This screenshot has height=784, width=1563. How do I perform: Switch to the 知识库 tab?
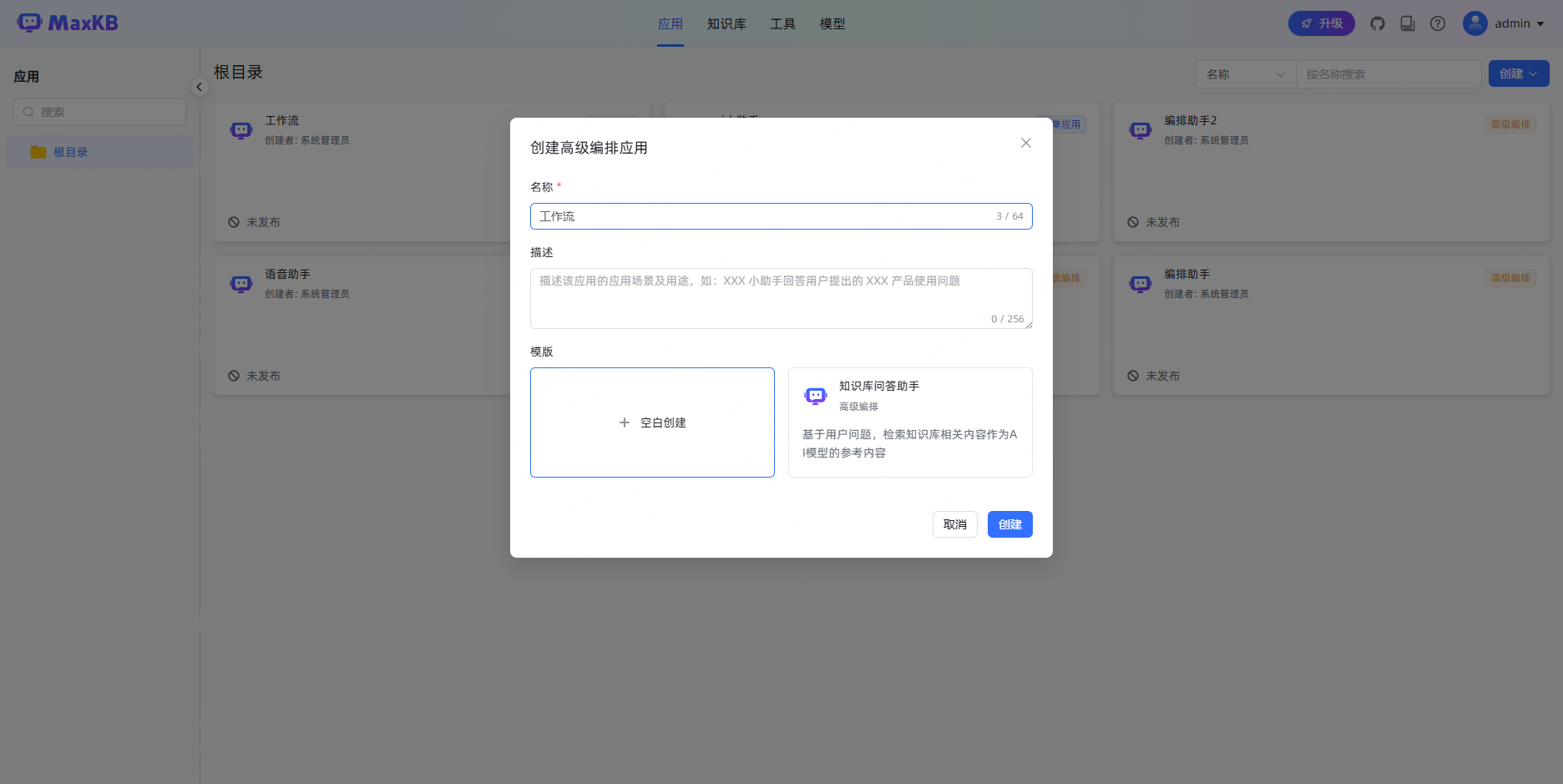tap(726, 23)
